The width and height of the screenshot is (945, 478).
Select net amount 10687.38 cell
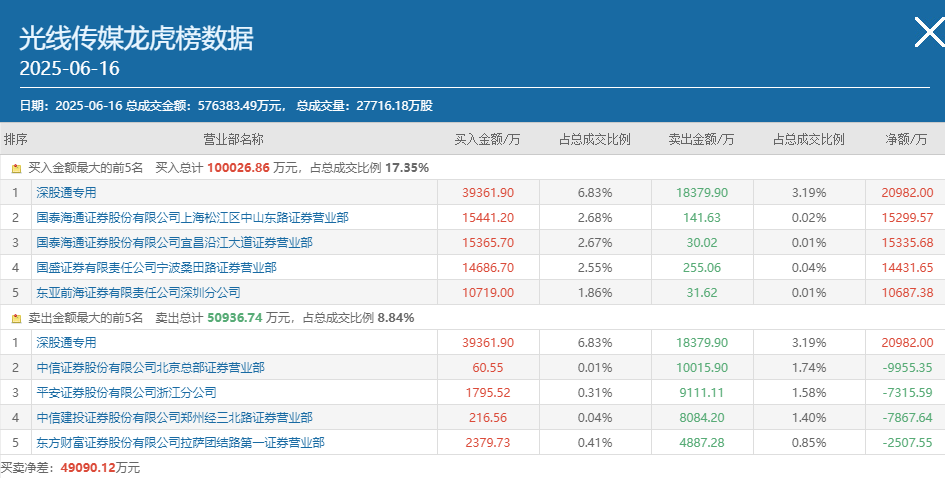(x=907, y=293)
